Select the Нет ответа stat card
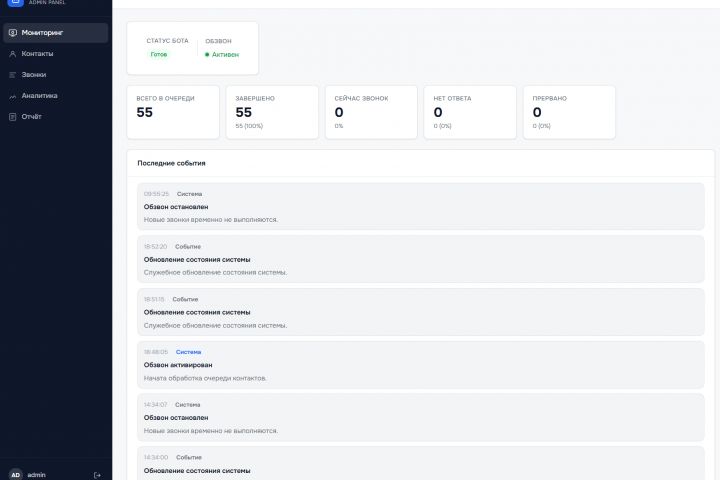The image size is (720, 480). (467, 112)
